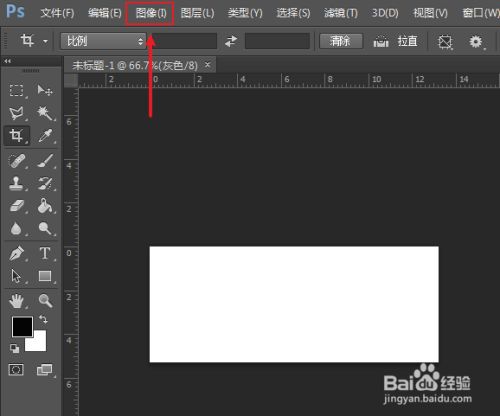Viewport: 500px width, 416px height.
Task: Select the Paint Bucket tool
Action: [x=45, y=206]
